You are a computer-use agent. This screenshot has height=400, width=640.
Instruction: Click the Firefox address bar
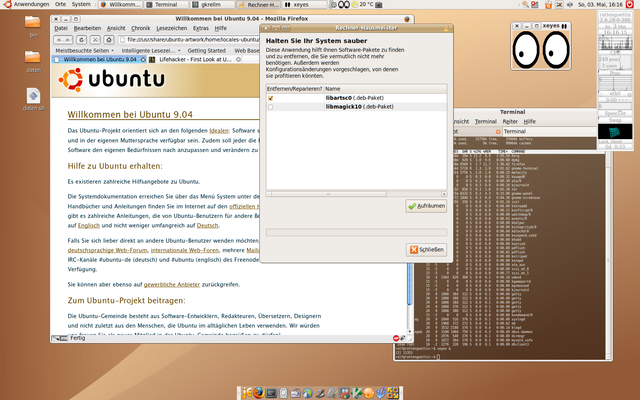[x=189, y=40]
